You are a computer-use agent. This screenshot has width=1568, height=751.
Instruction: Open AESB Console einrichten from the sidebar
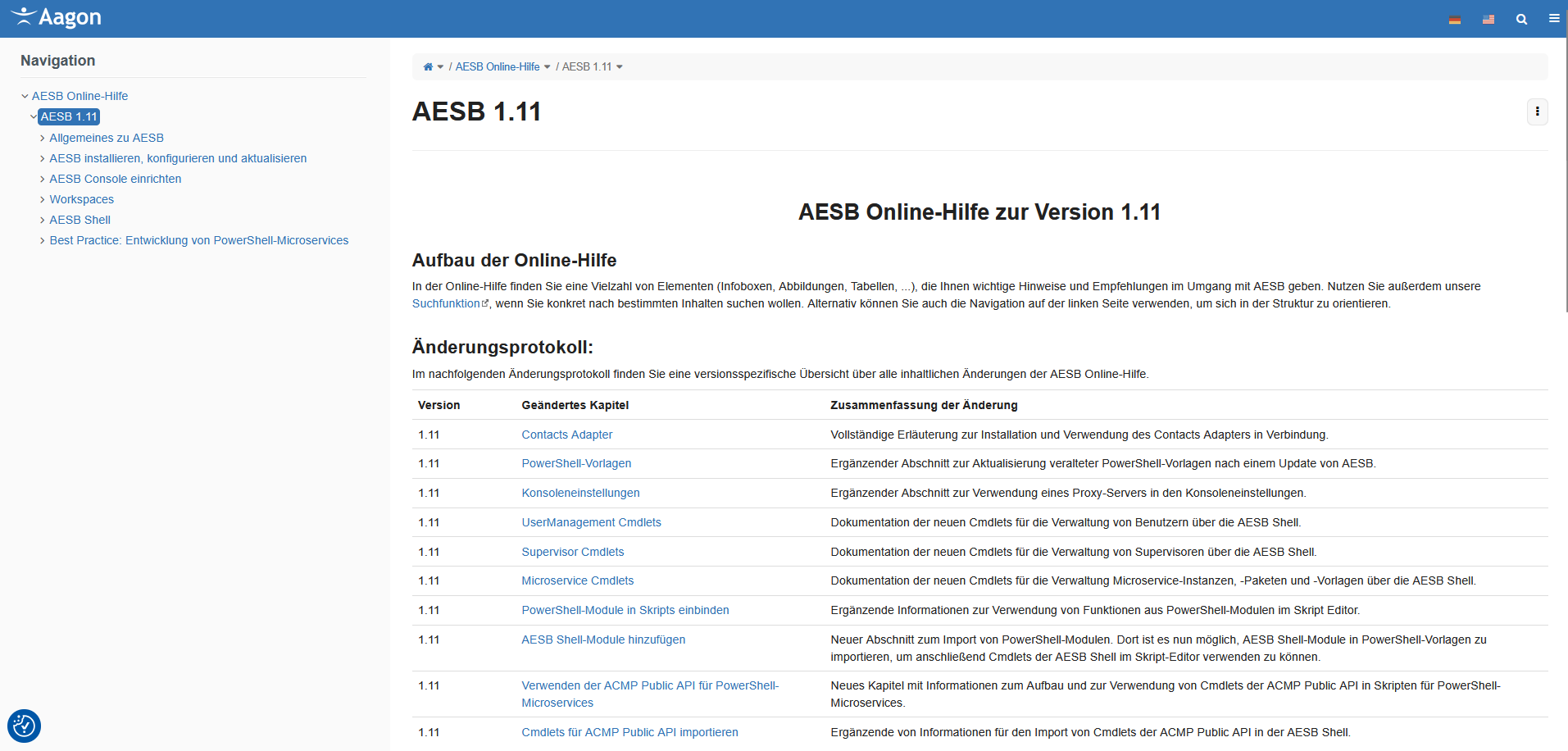(x=115, y=179)
